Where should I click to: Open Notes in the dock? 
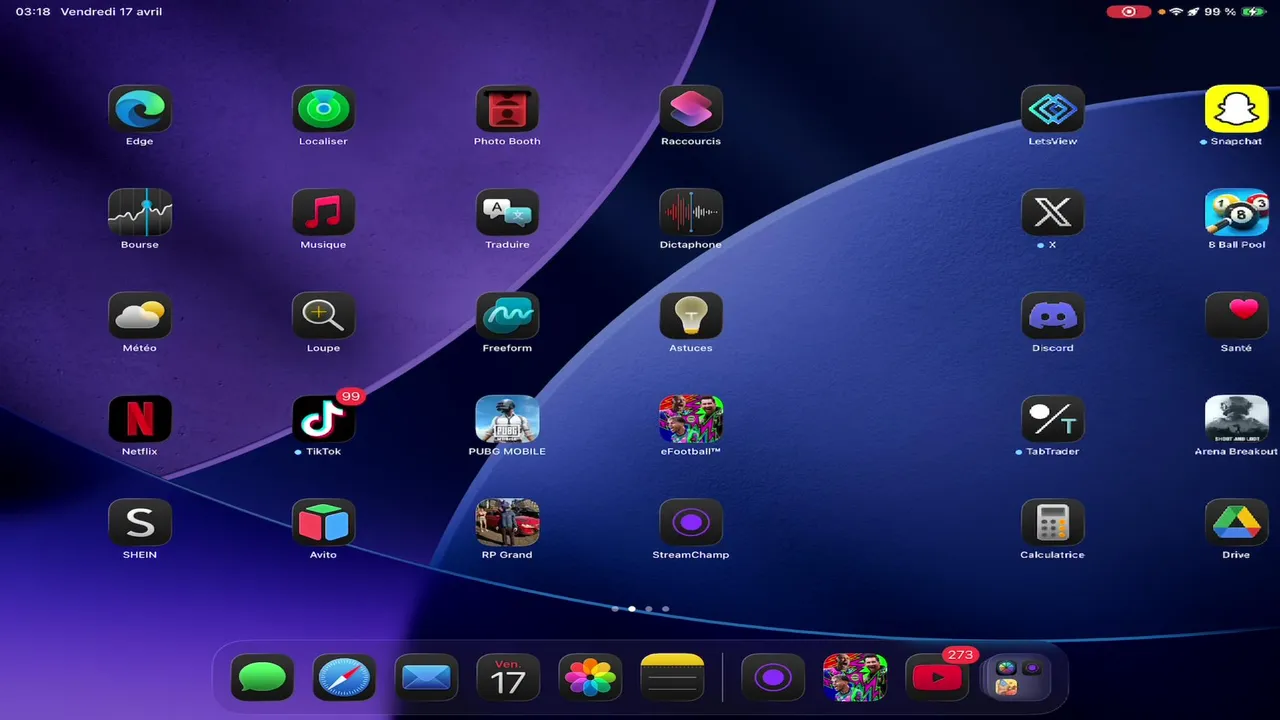pyautogui.click(x=672, y=678)
